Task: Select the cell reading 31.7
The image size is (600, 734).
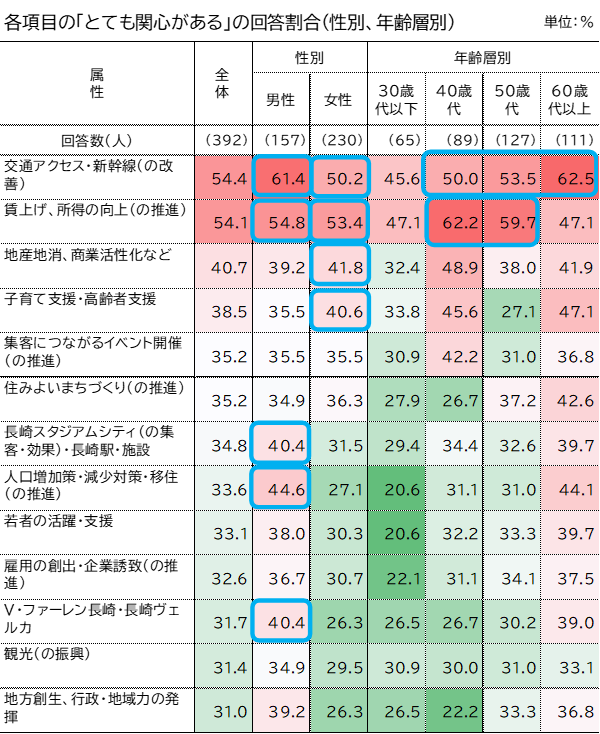Action: click(x=224, y=622)
